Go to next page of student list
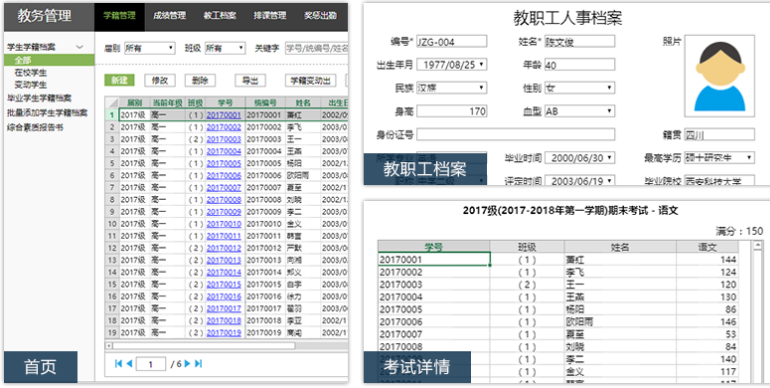 [x=187, y=363]
